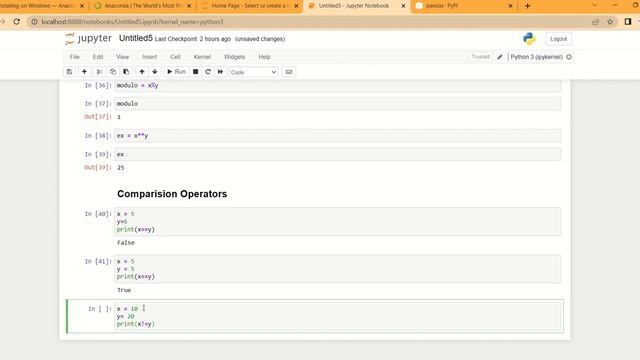
Task: Run the selected cell
Action: [x=176, y=72]
